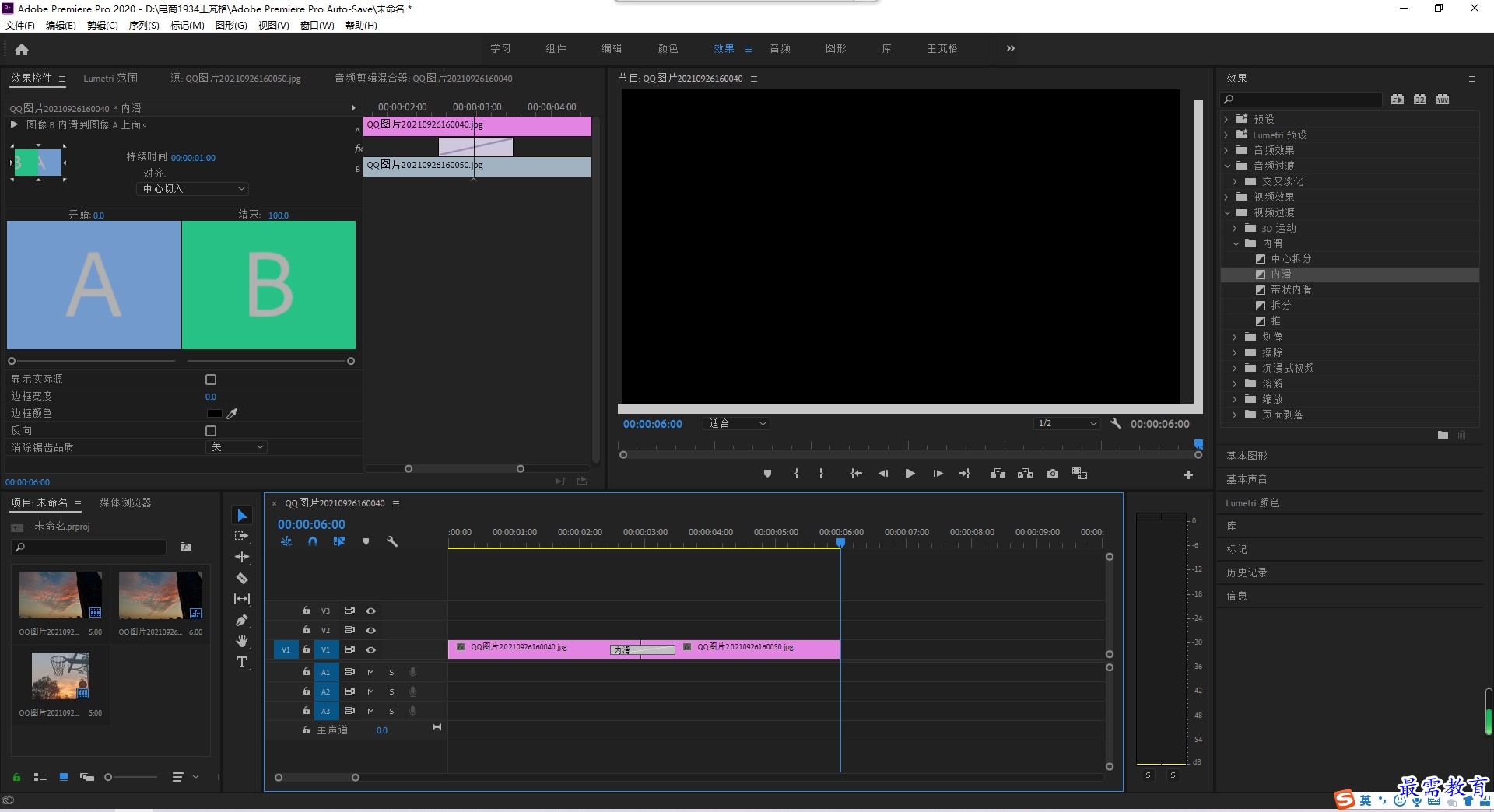Export frame with the camera icon
This screenshot has width=1494, height=812.
(x=1053, y=474)
